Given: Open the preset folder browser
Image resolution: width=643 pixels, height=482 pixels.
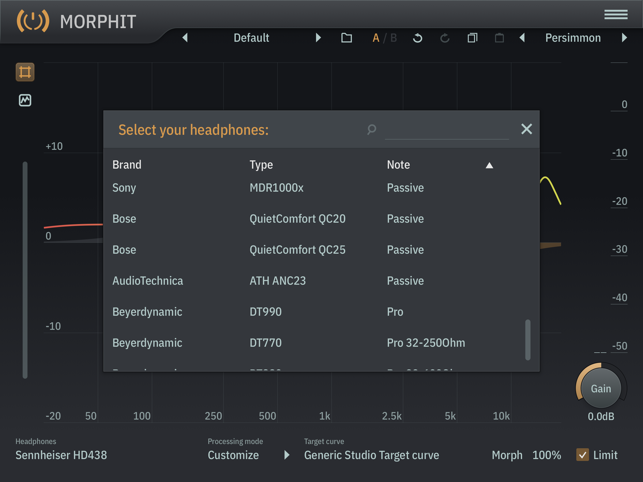Looking at the screenshot, I should (347, 38).
